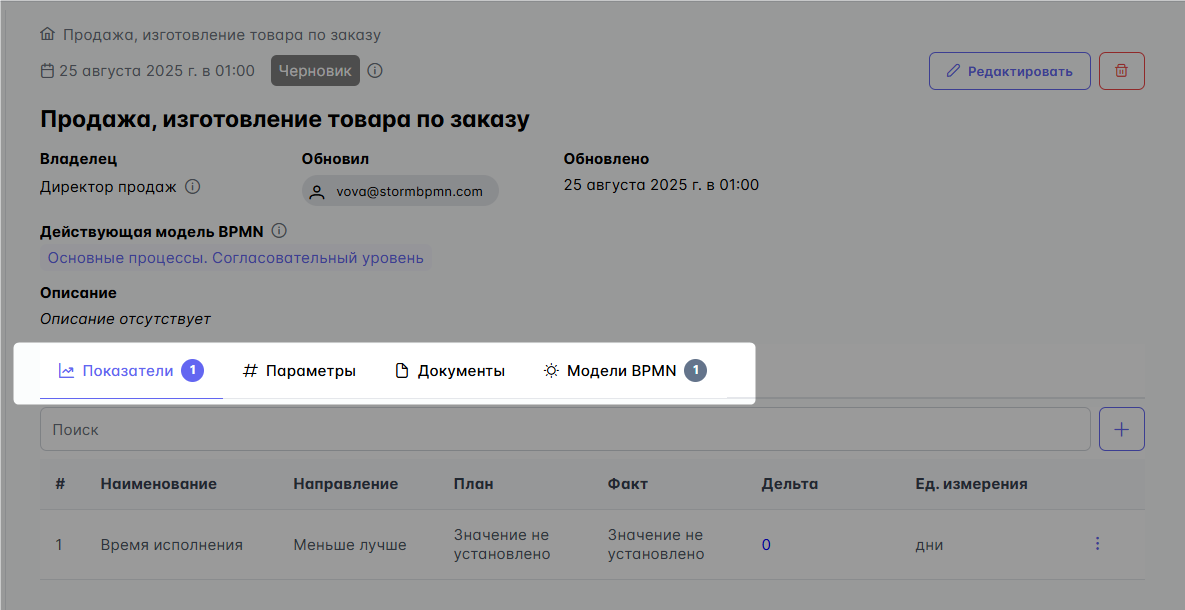
Task: Click the red trash delete icon
Action: coord(1121,71)
